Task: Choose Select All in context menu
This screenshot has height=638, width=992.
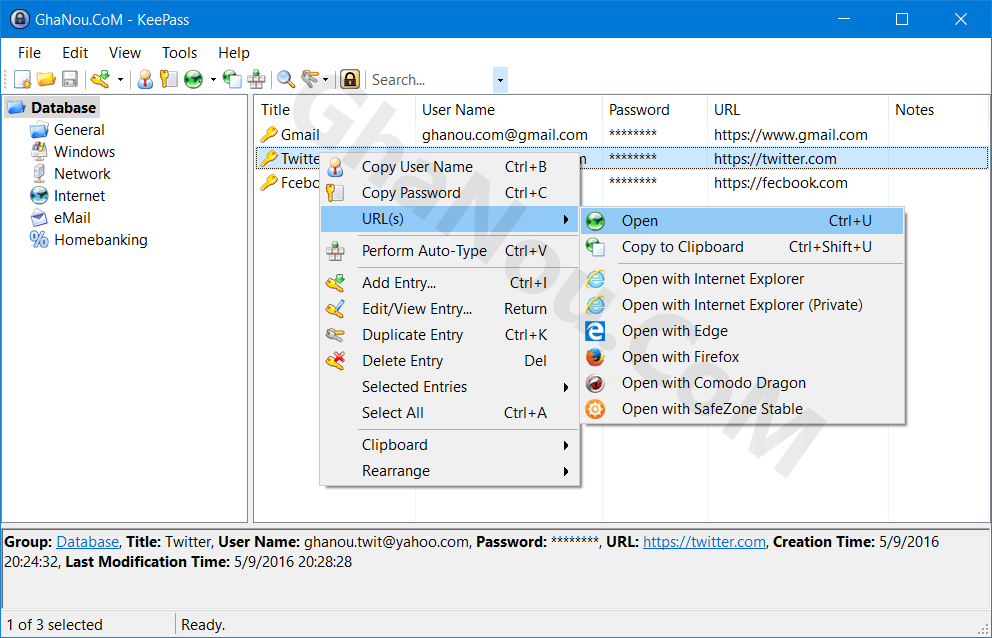Action: pyautogui.click(x=450, y=413)
